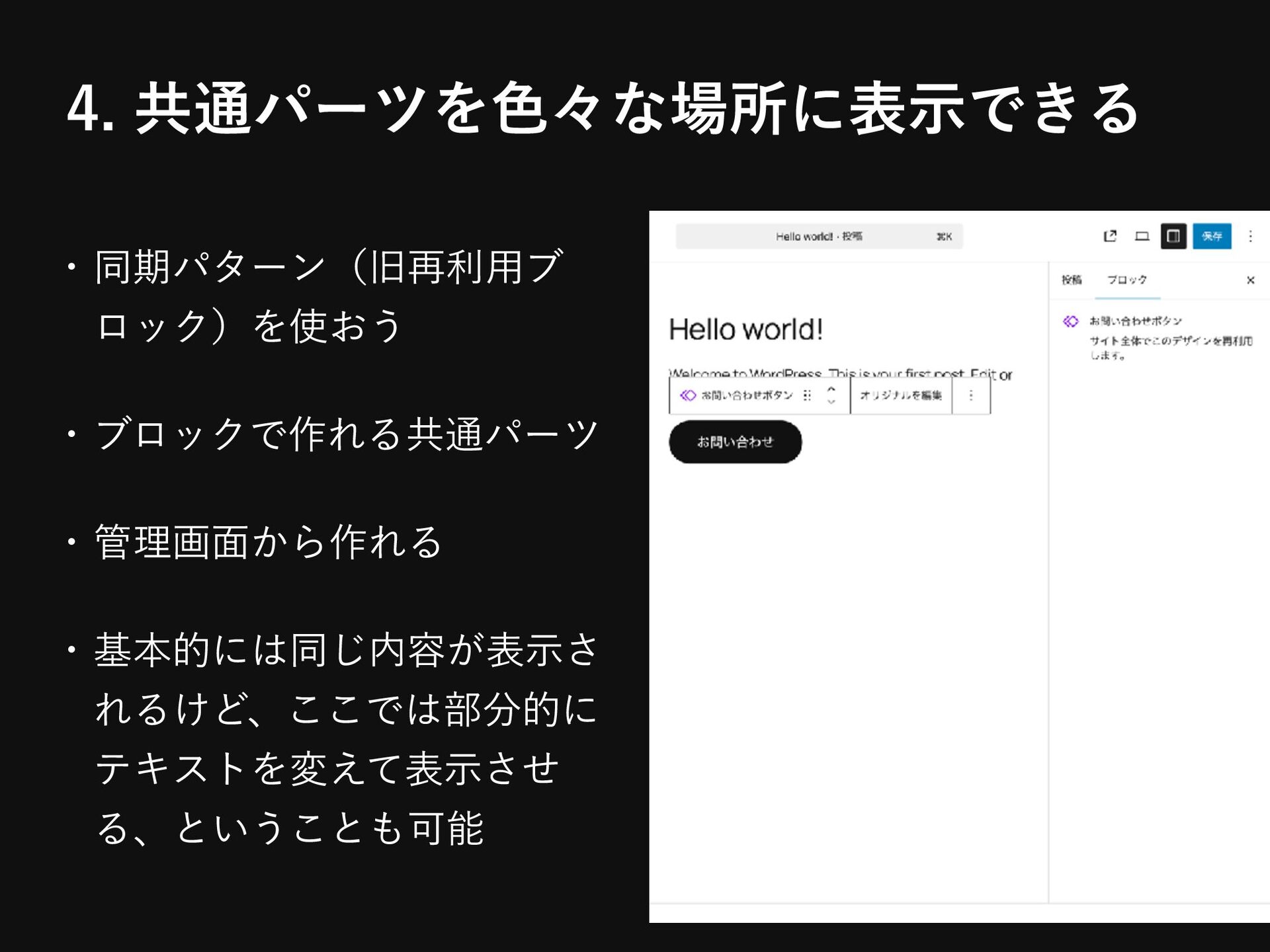
Task: Open the Hello world! command palette bar
Action: (819, 237)
